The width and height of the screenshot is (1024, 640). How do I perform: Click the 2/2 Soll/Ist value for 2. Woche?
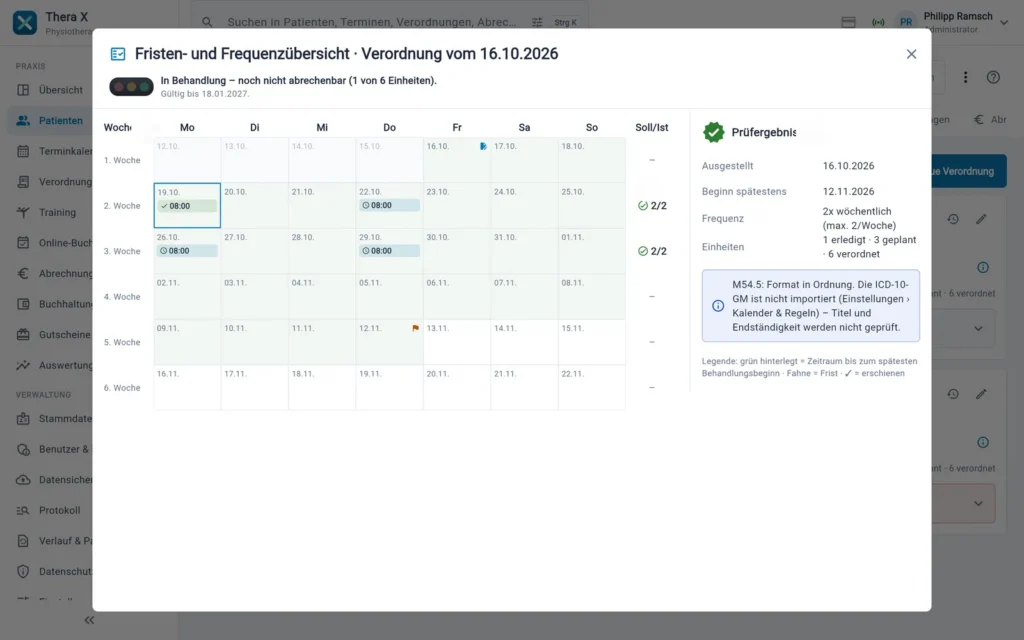(x=652, y=206)
